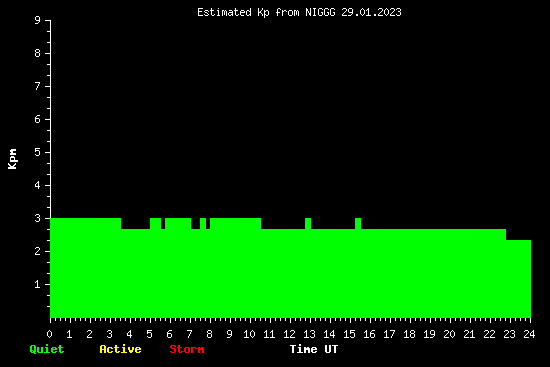Click hour 24 on the time axis
The height and width of the screenshot is (367, 550).
pos(529,334)
